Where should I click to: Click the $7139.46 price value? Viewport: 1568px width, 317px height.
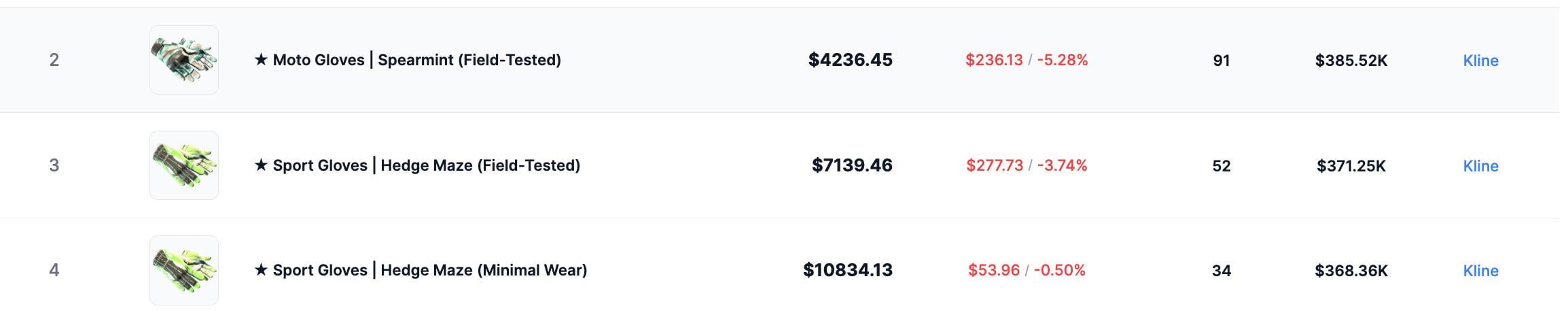click(x=852, y=165)
